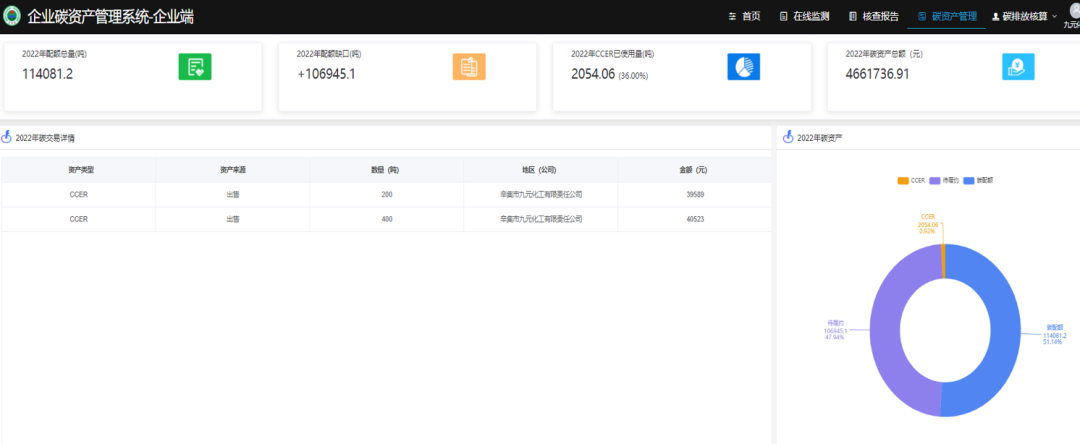Click 出售 in the 200-ton row
Viewport: 1080px width, 444px height.
(x=233, y=195)
